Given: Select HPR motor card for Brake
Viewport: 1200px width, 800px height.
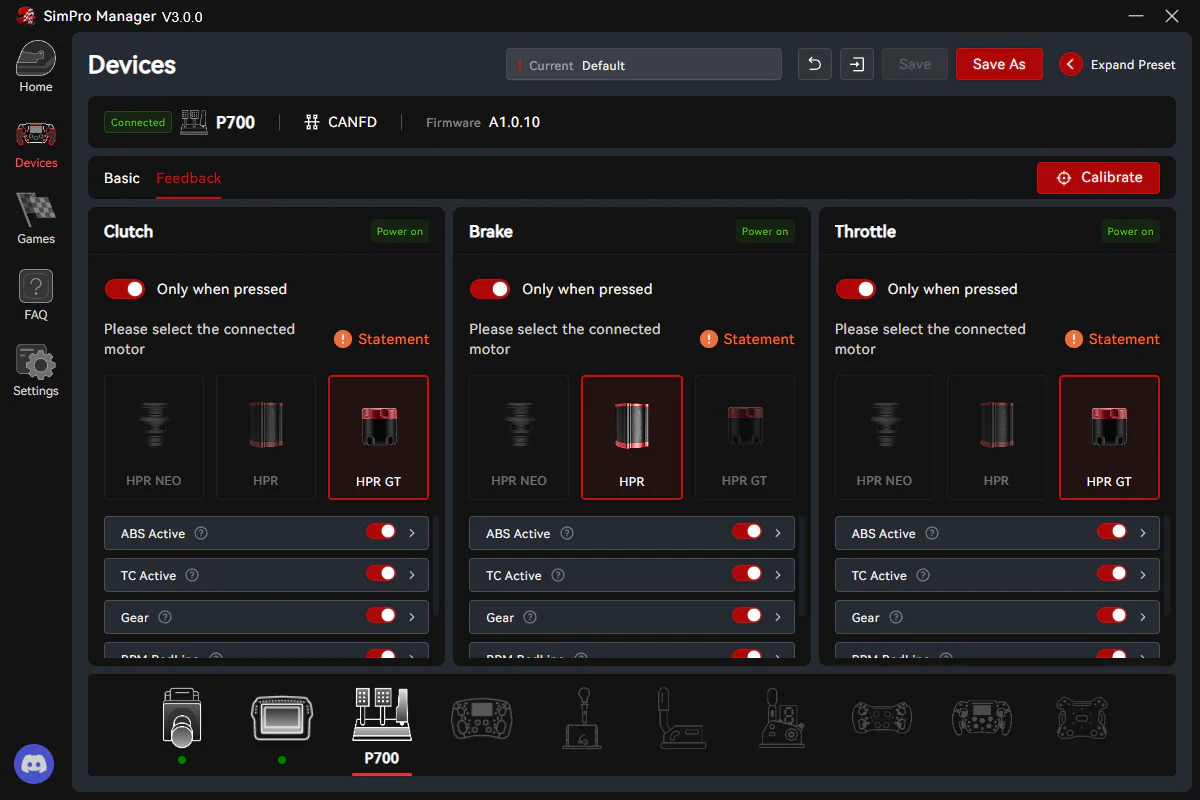Looking at the screenshot, I should (x=632, y=437).
